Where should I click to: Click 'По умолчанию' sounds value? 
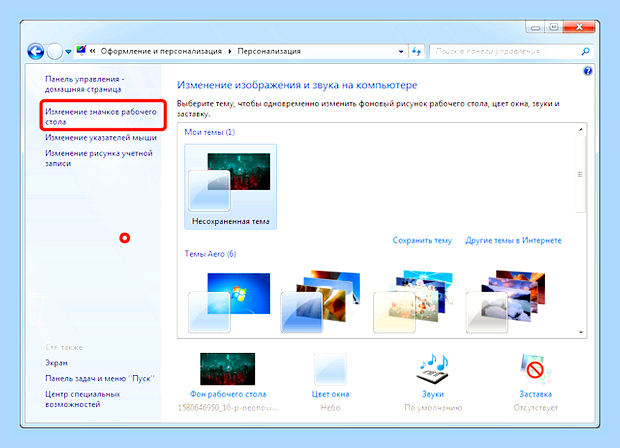click(433, 408)
